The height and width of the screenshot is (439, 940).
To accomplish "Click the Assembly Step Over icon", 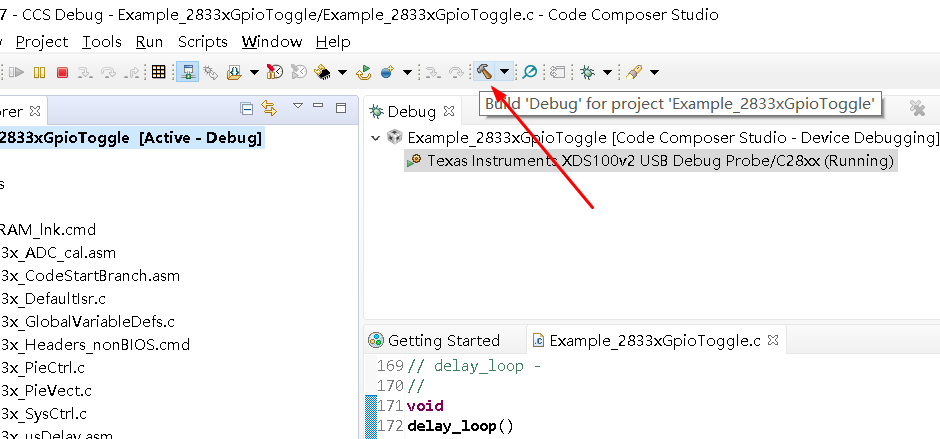I will 456,73.
